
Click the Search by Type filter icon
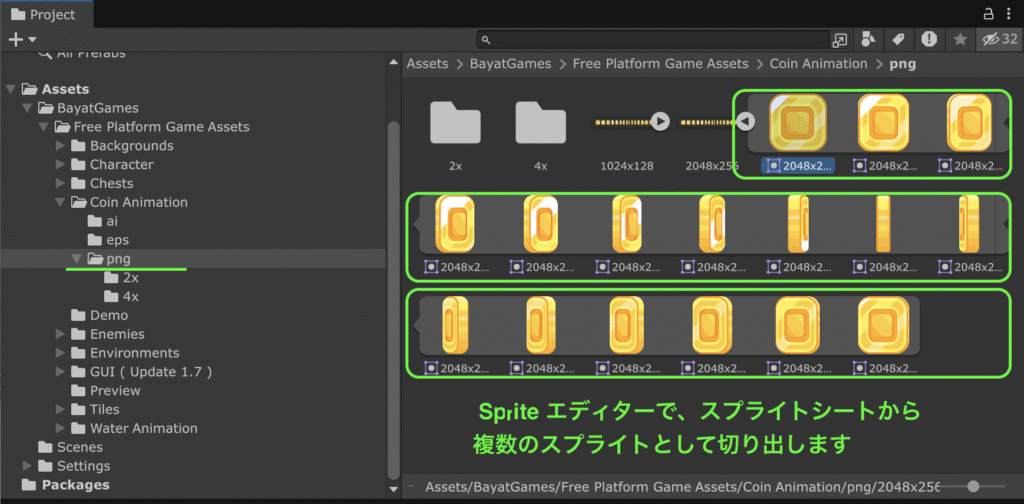868,39
